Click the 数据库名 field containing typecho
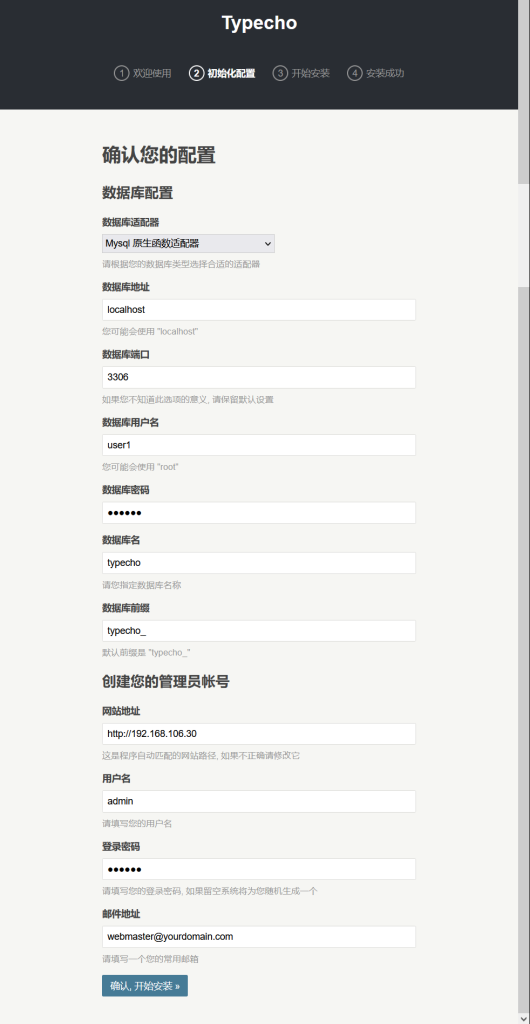Image resolution: width=530 pixels, height=1024 pixels. tap(258, 563)
